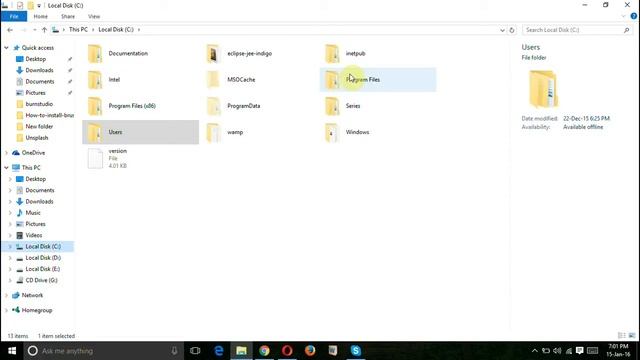Refresh the current folder view
The height and width of the screenshot is (360, 640).
(512, 30)
